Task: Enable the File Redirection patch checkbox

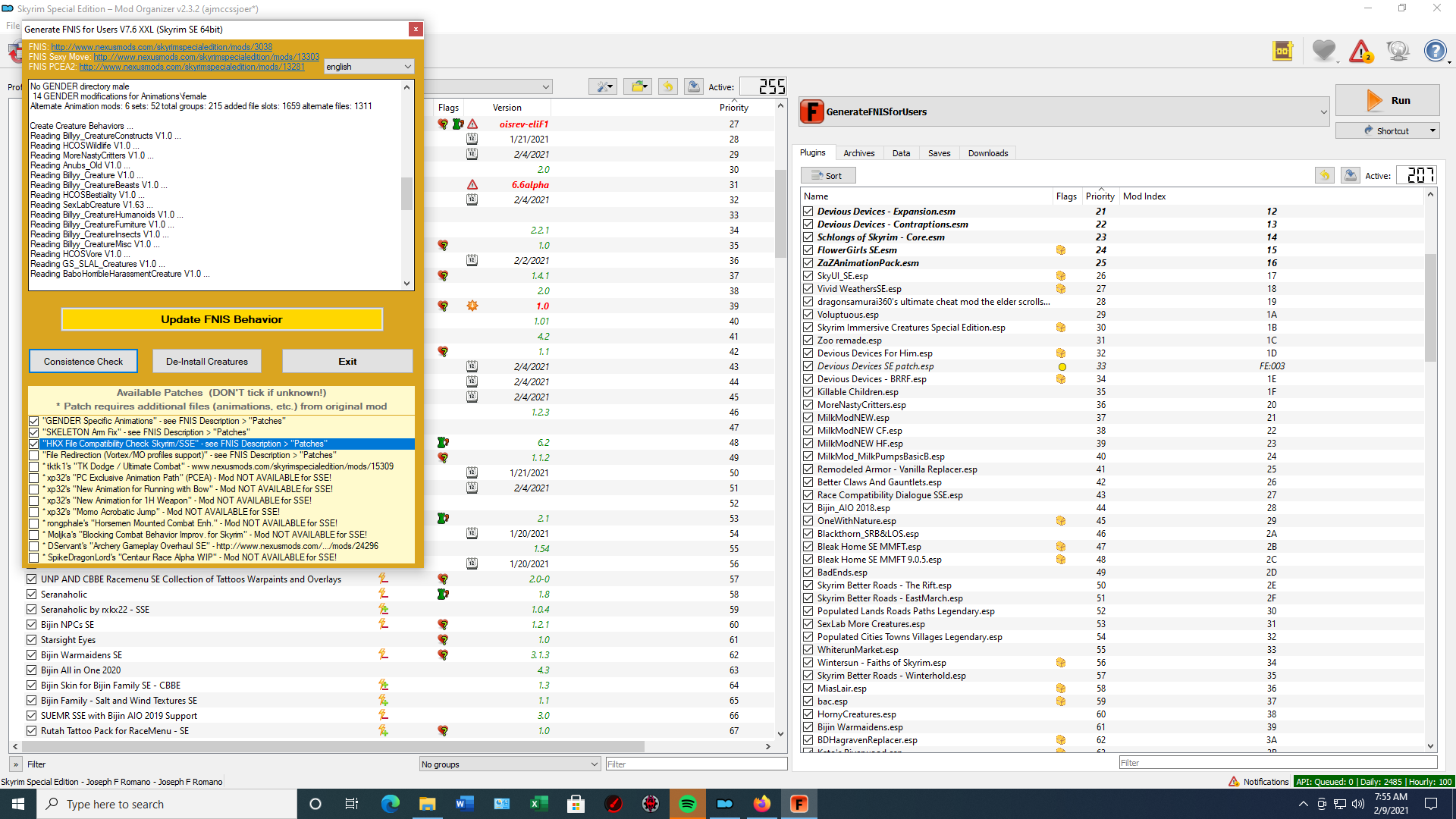Action: tap(34, 455)
